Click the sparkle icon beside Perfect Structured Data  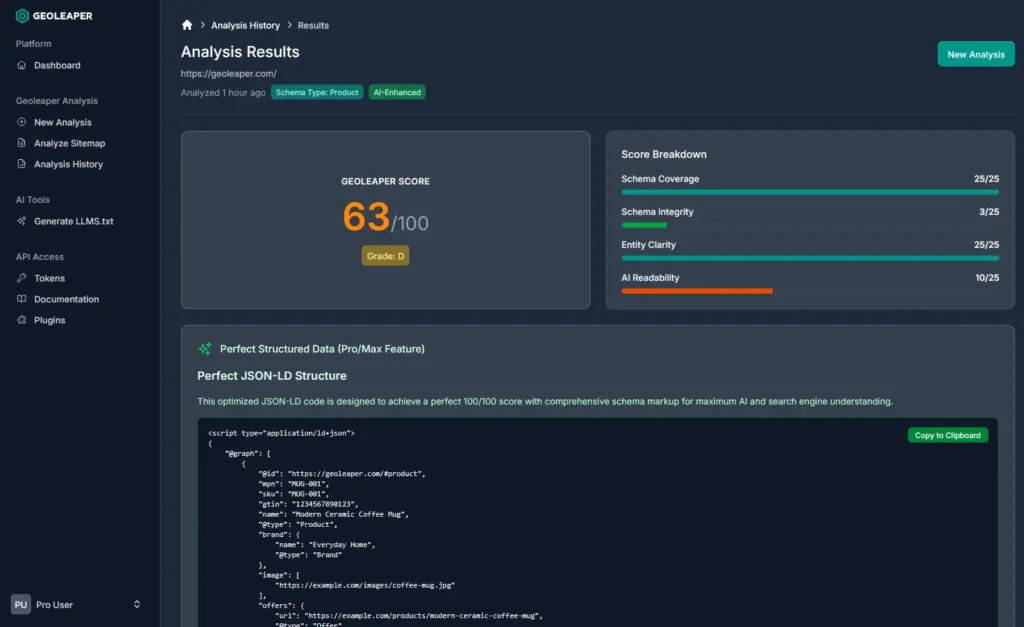204,348
